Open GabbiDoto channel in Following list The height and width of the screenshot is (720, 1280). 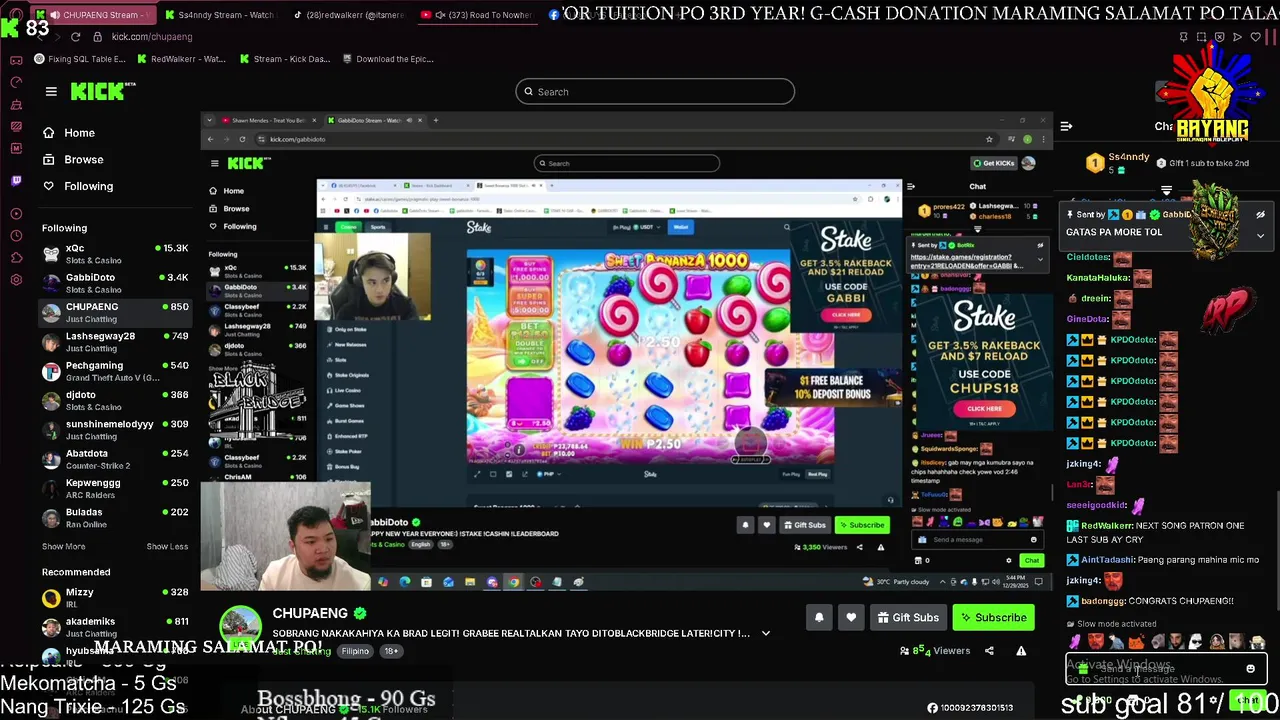115,283
